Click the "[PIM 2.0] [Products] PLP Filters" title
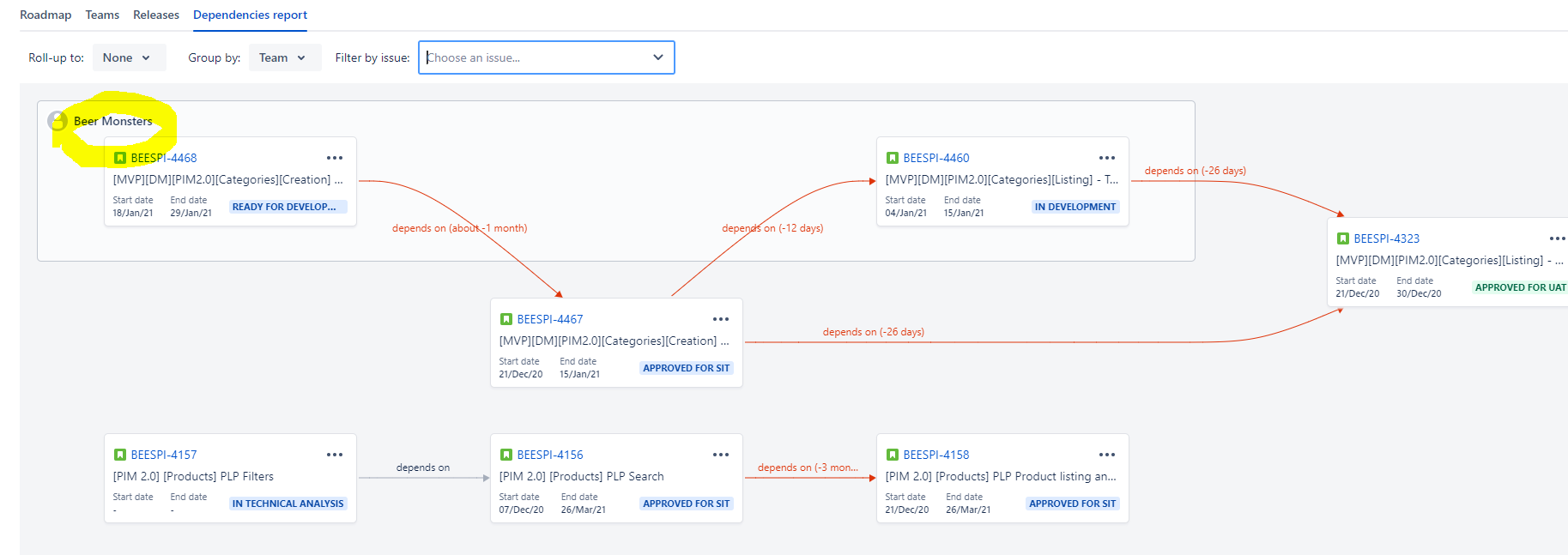This screenshot has width=1568, height=555. (193, 476)
